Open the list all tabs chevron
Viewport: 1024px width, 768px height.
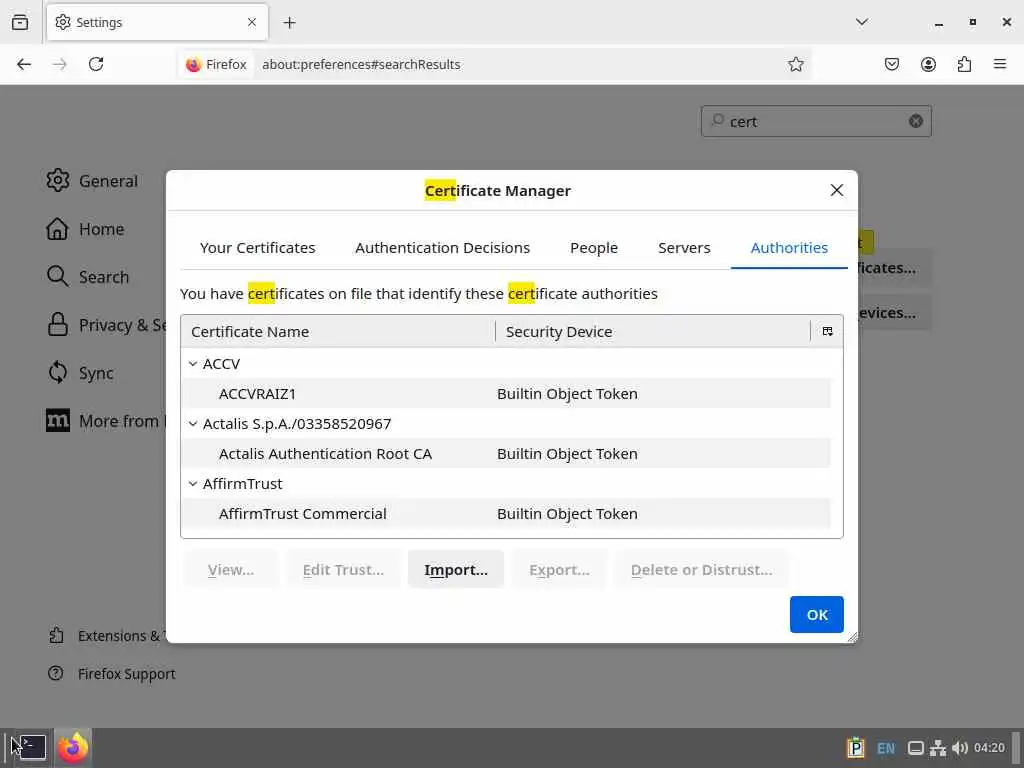(x=861, y=22)
